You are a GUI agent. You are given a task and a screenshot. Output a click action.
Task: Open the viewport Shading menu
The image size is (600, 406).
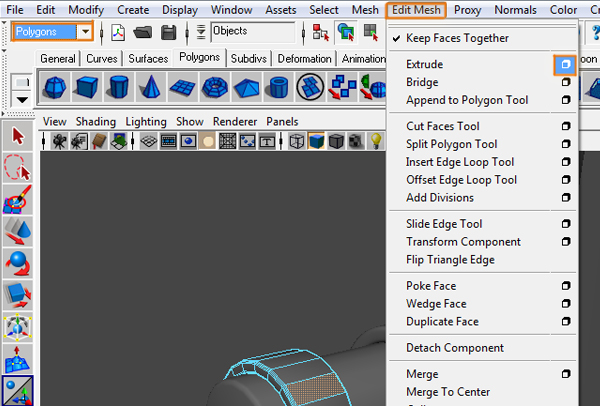tap(96, 122)
